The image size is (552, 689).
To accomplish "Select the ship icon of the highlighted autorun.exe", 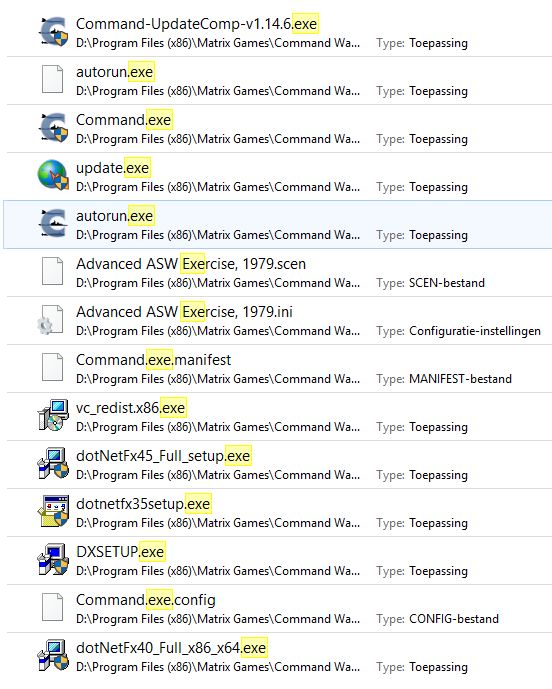I will 53,223.
